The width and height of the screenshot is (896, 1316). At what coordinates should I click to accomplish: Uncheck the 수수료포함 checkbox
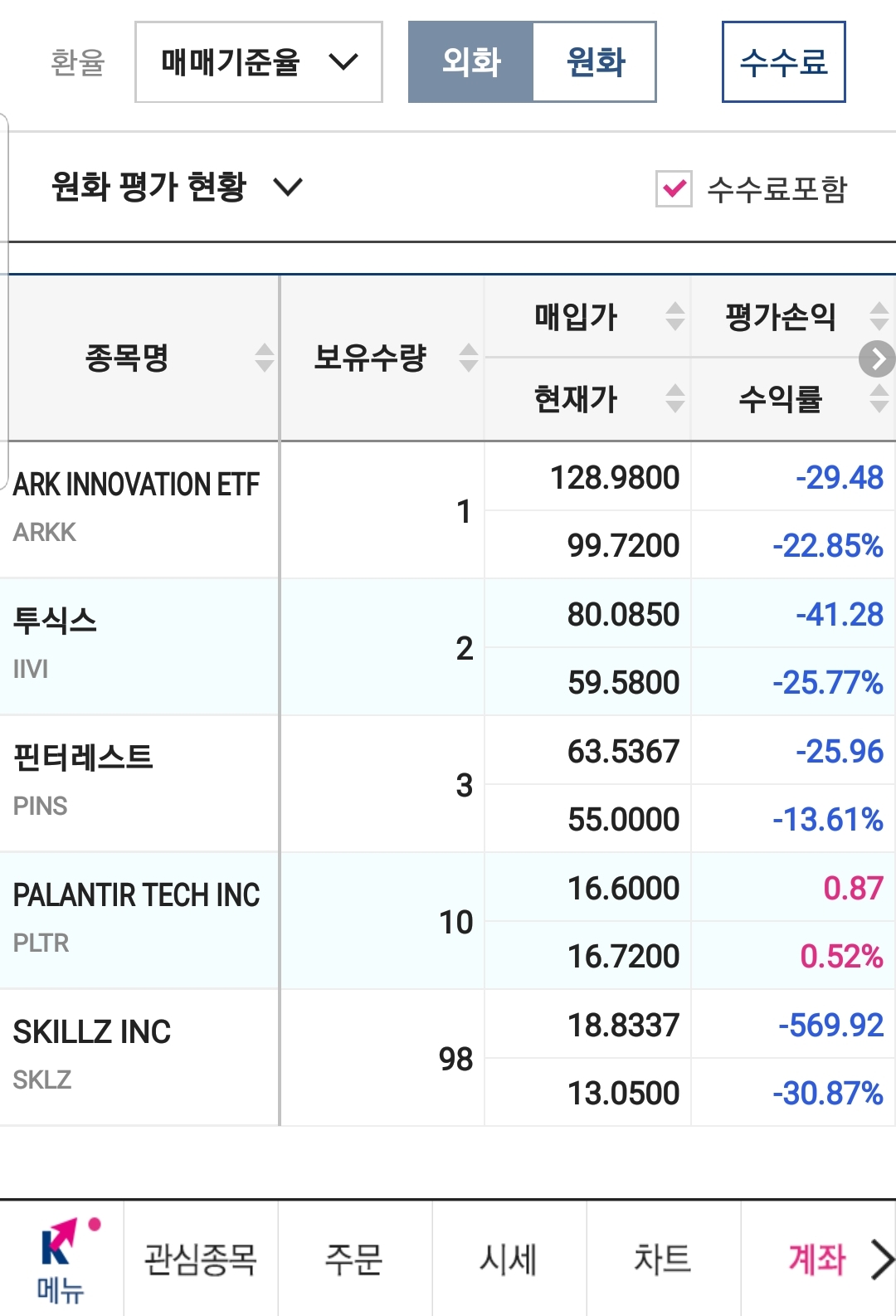click(674, 189)
